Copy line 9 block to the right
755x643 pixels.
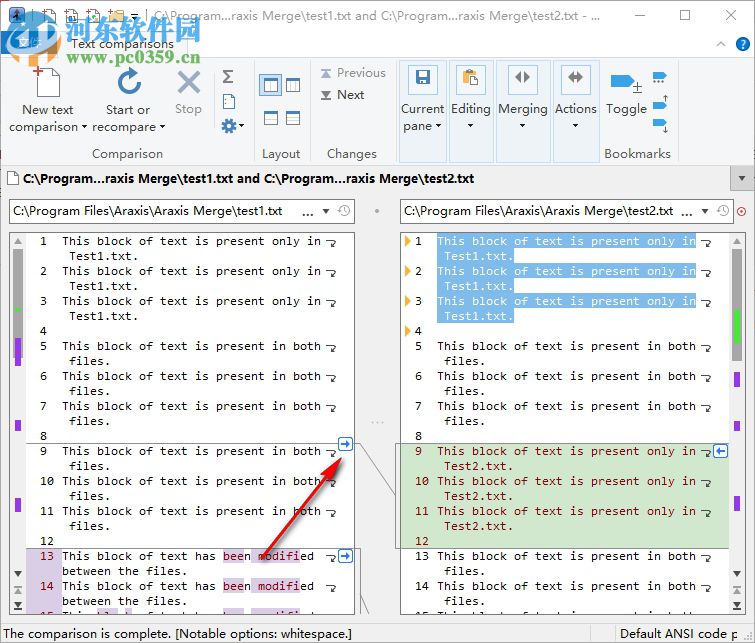pyautogui.click(x=345, y=444)
